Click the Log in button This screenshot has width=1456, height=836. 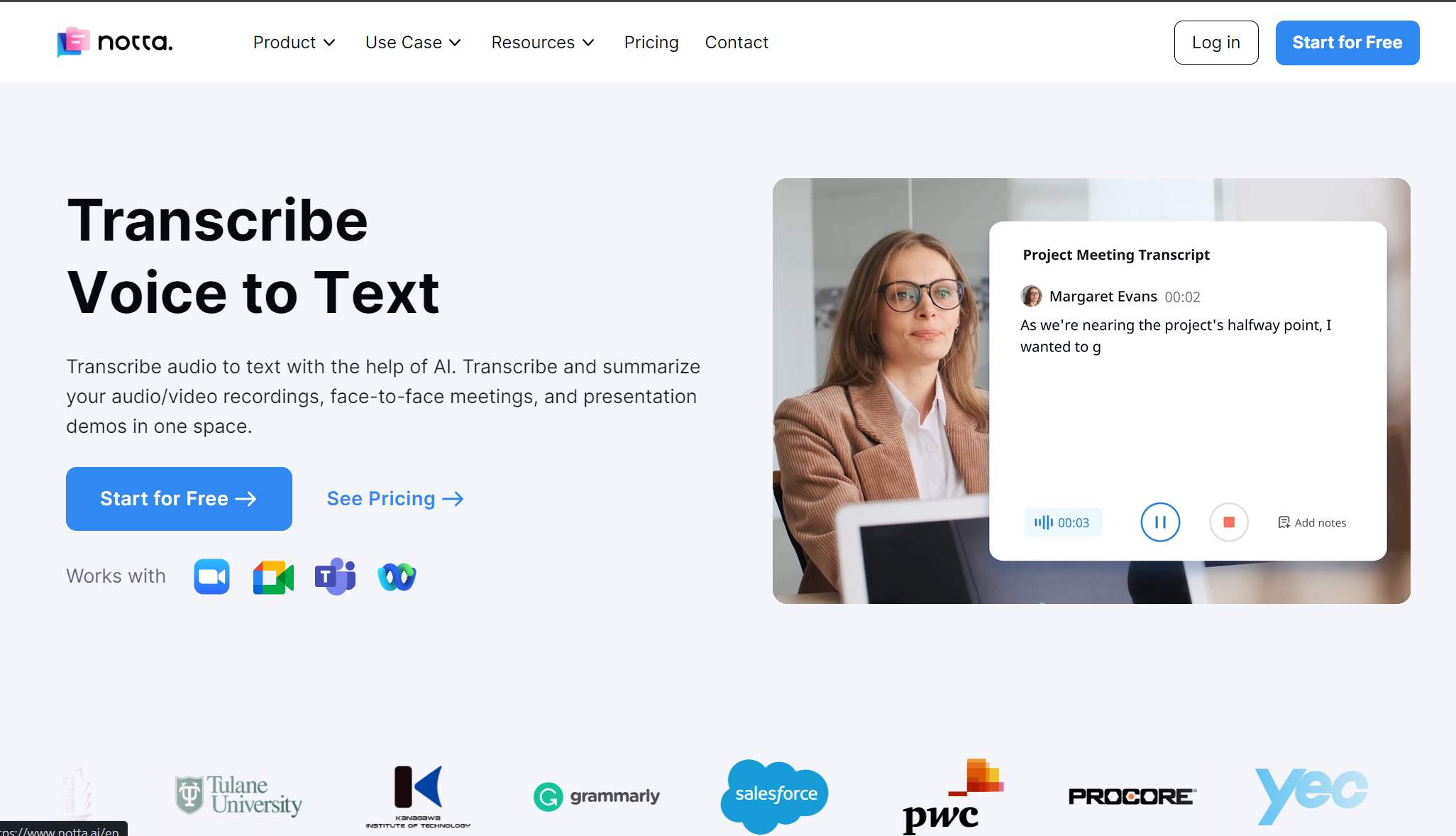pyautogui.click(x=1215, y=43)
